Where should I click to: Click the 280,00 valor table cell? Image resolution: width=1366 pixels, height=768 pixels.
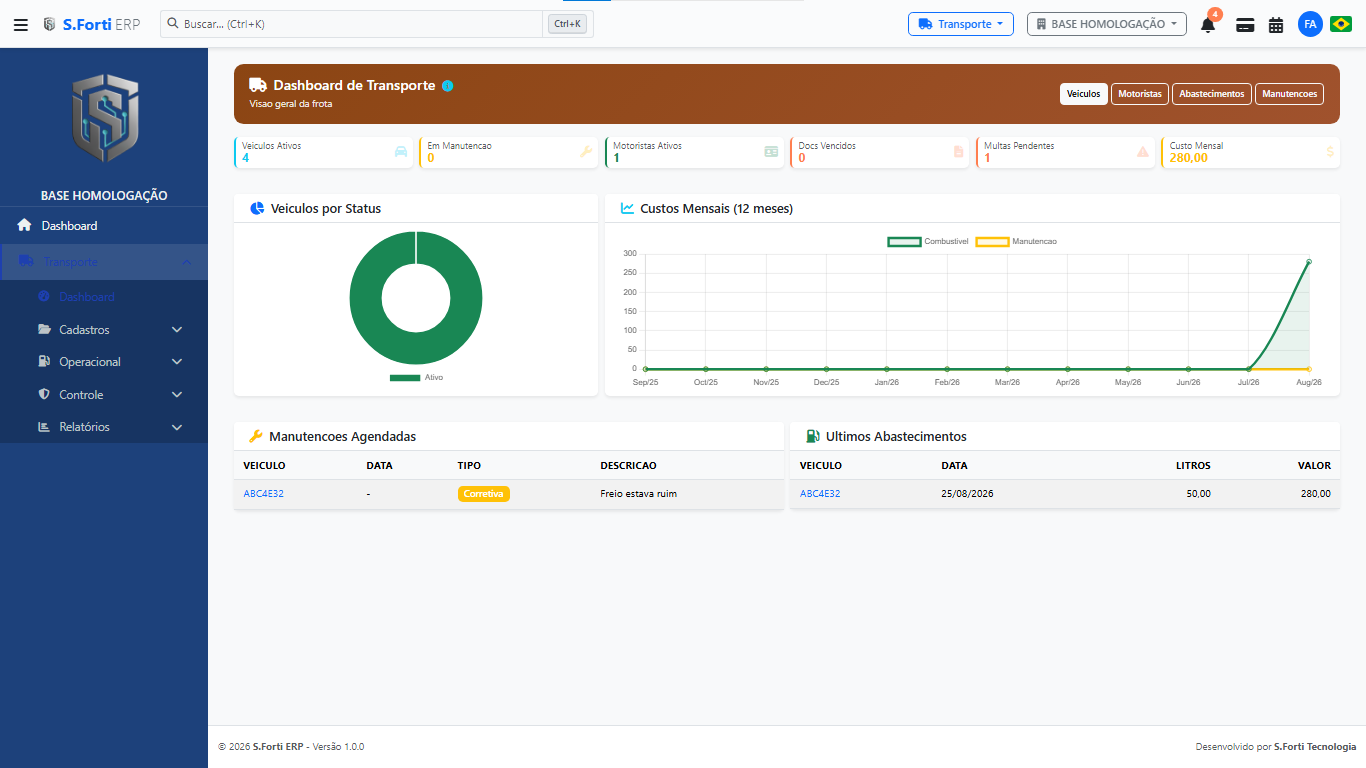tap(1315, 494)
